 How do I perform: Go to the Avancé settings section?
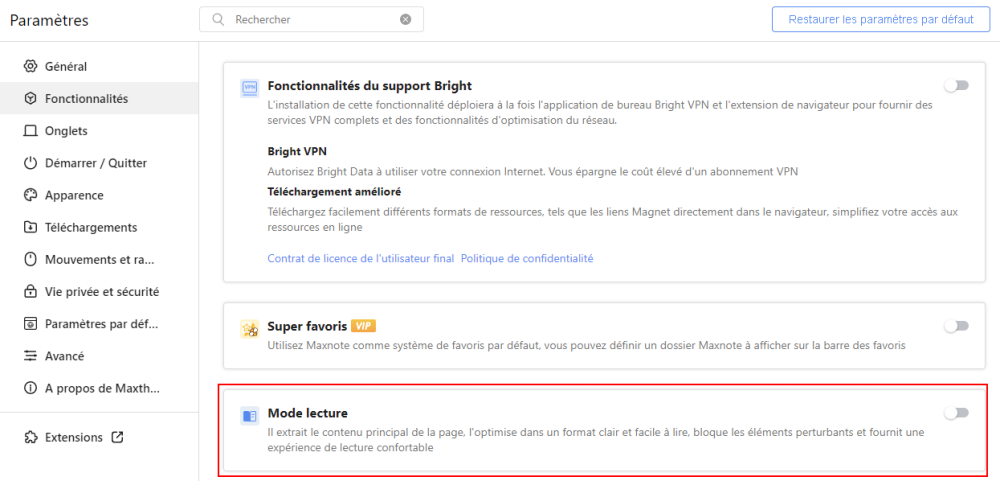point(64,356)
